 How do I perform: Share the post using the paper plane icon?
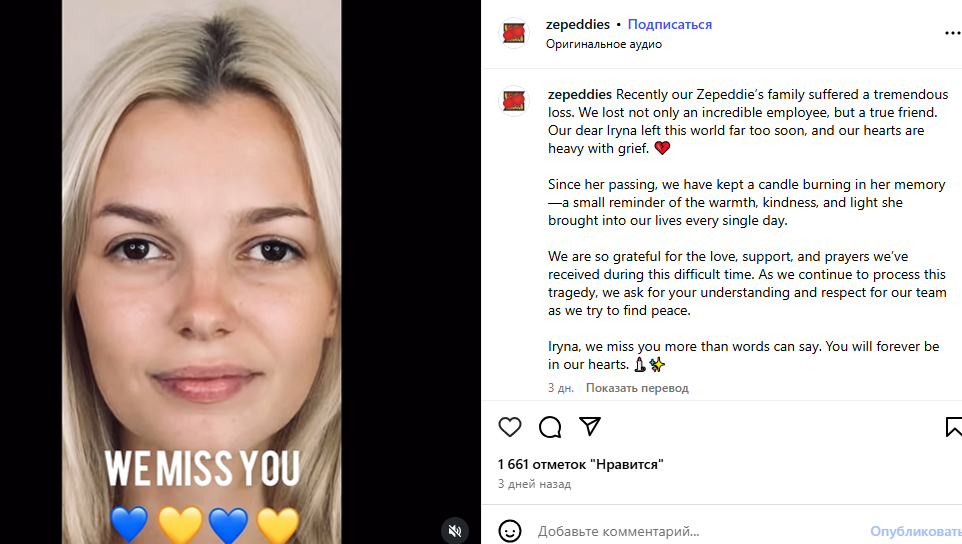(x=590, y=426)
